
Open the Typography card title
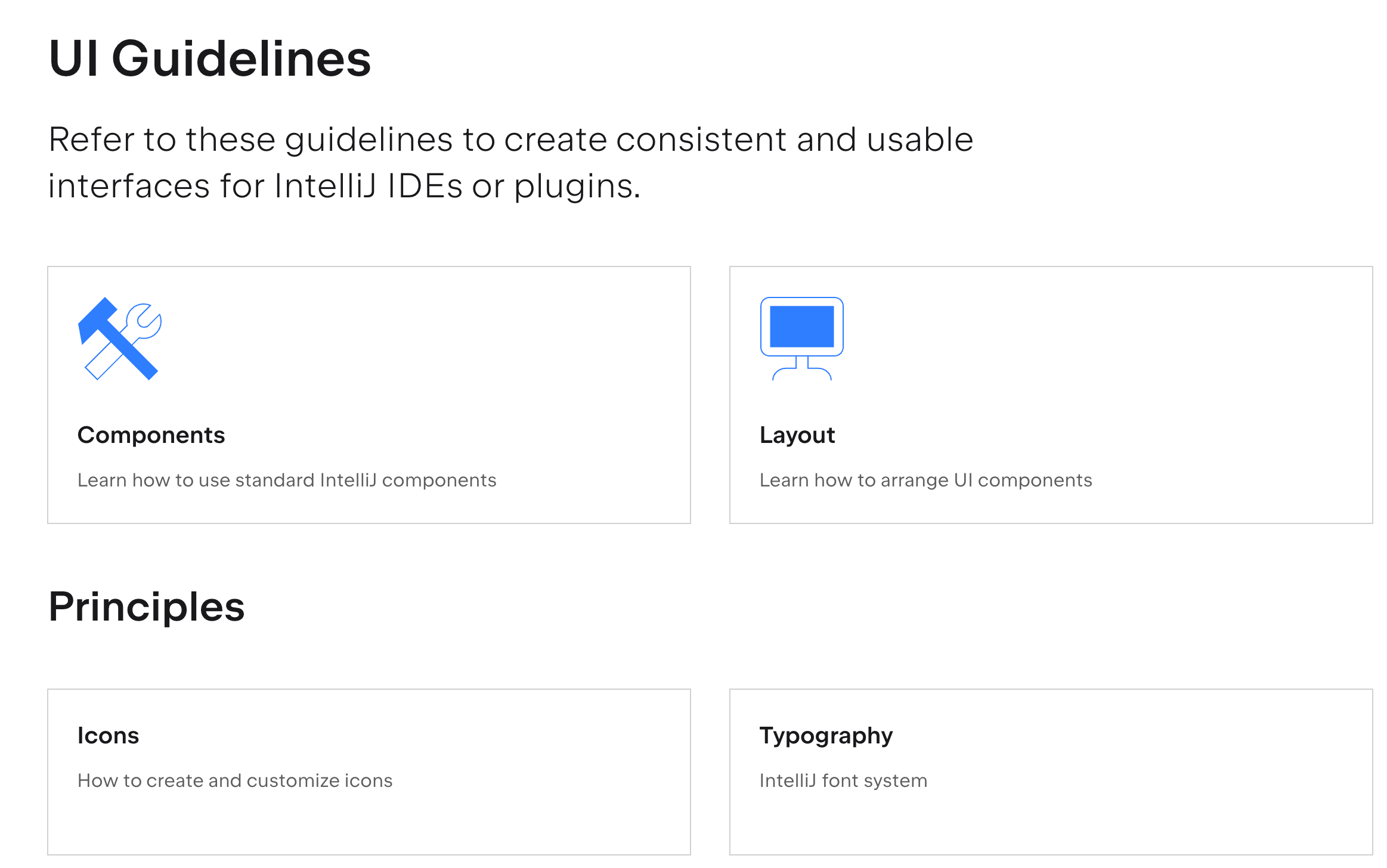[826, 736]
